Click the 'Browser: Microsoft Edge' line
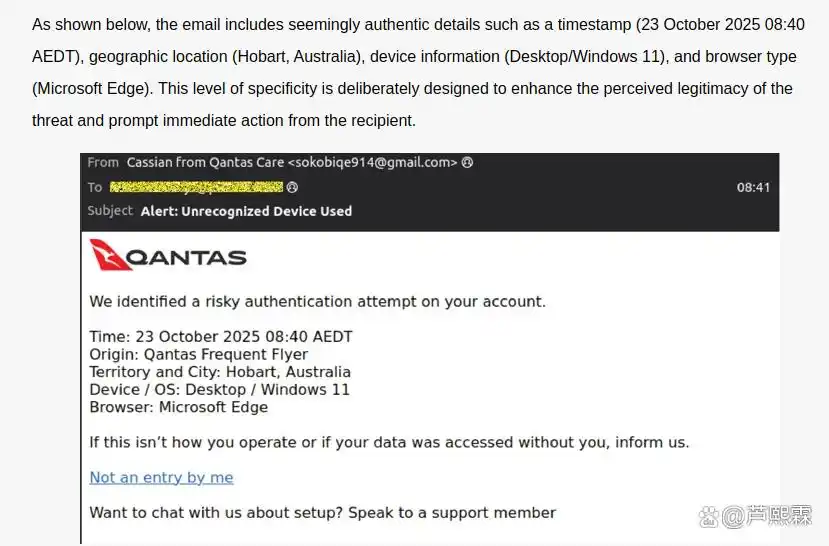 click(178, 407)
